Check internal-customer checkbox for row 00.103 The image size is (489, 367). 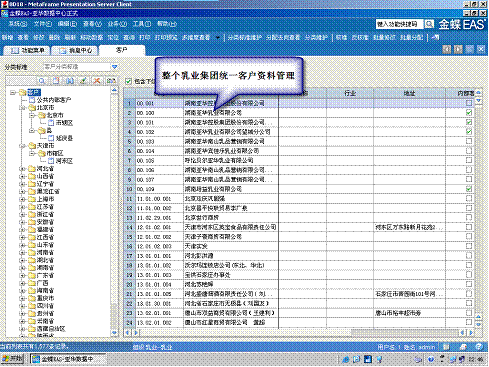[x=469, y=141]
